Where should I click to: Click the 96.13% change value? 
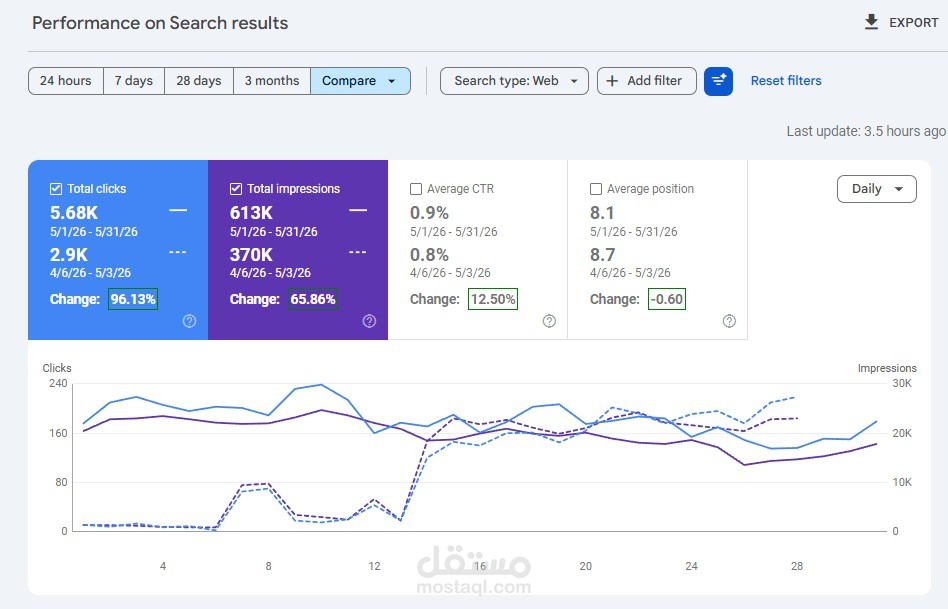pyautogui.click(x=133, y=299)
